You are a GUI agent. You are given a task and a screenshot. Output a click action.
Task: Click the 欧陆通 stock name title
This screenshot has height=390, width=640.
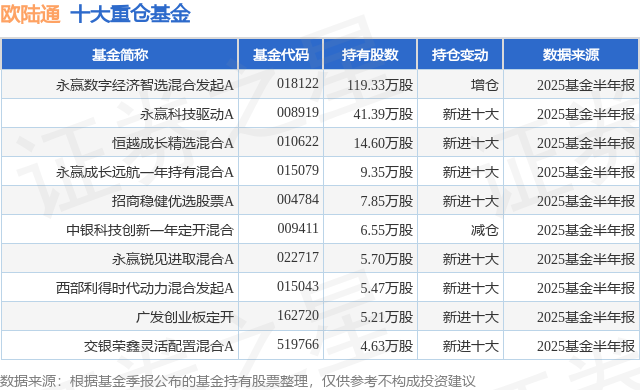[x=31, y=14]
